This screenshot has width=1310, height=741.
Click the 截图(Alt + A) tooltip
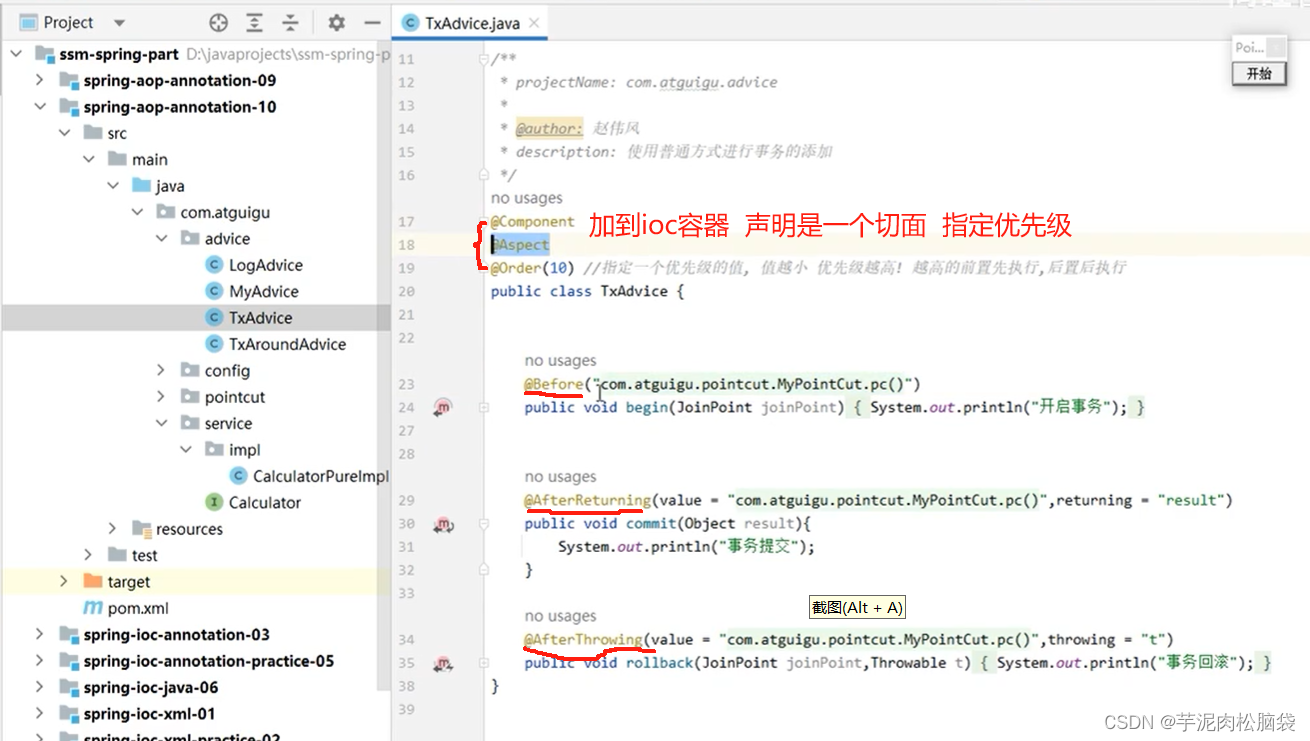857,607
